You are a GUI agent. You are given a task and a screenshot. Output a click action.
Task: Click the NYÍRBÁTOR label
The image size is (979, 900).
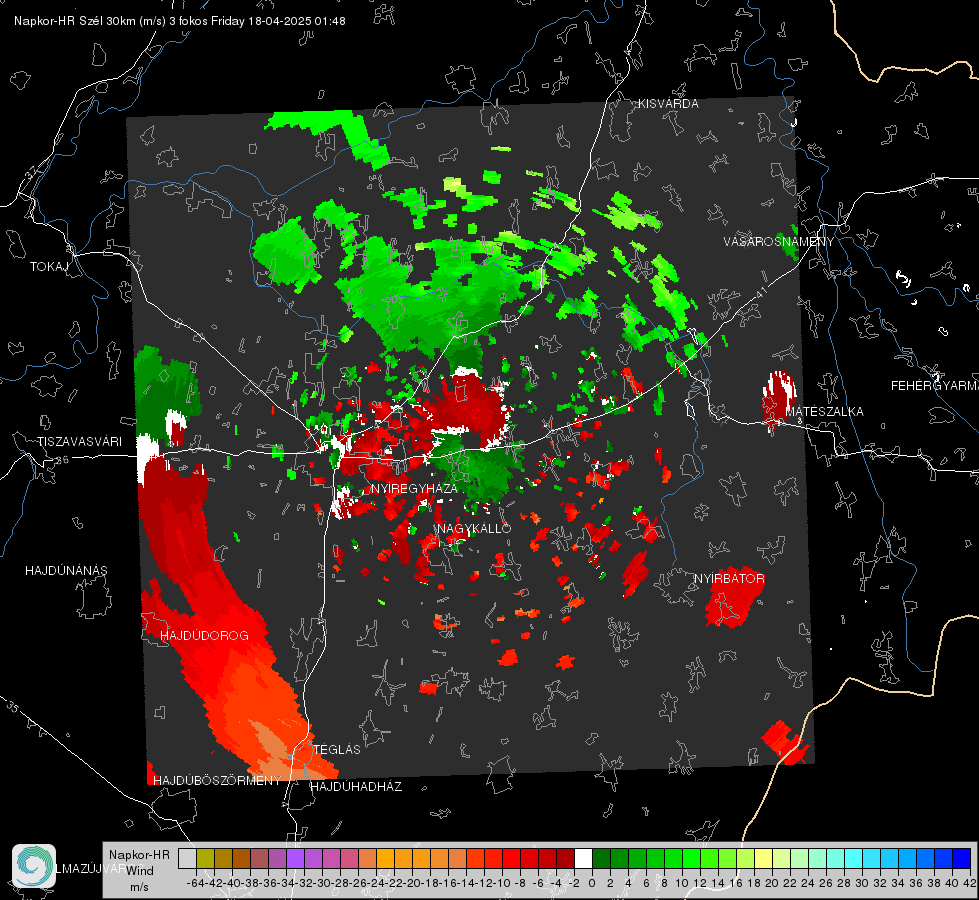pyautogui.click(x=729, y=579)
